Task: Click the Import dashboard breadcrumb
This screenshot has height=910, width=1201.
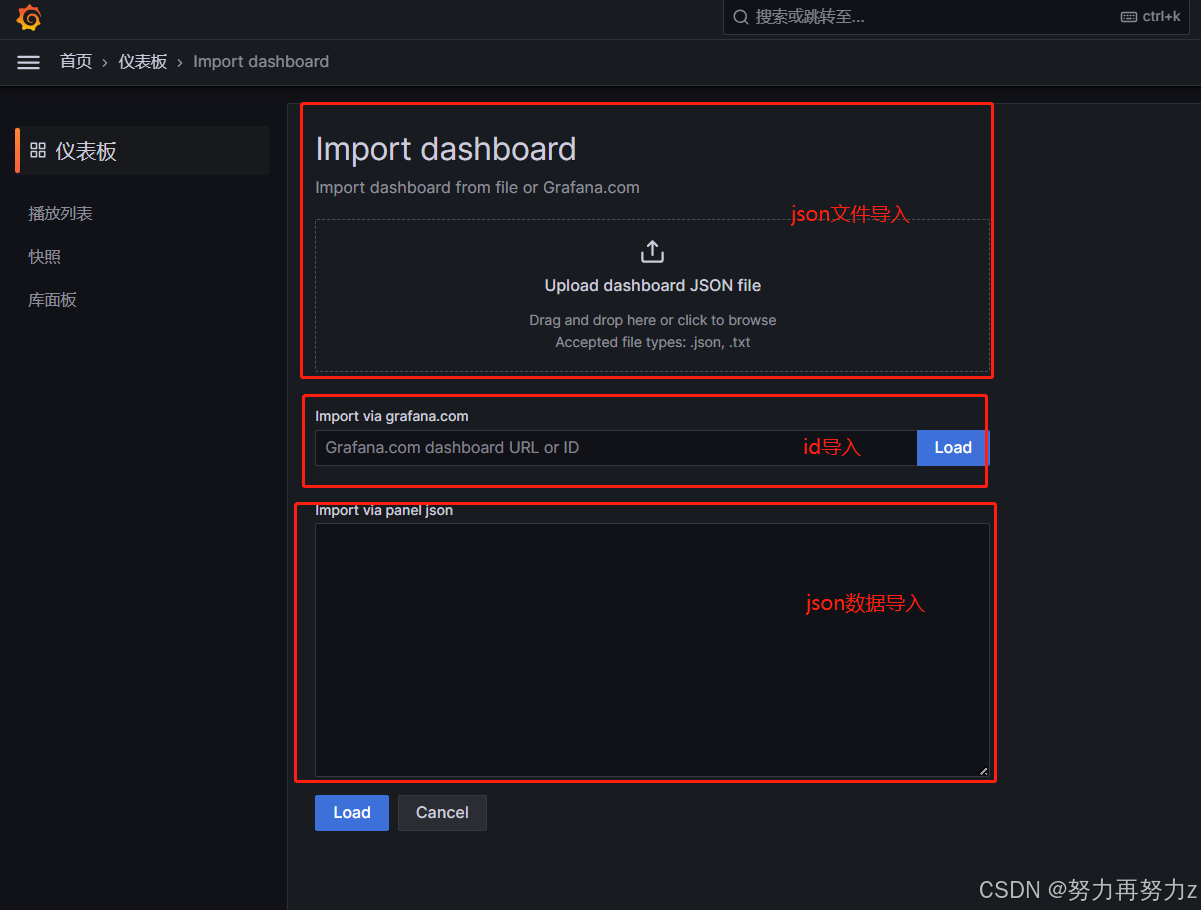Action: click(x=261, y=62)
